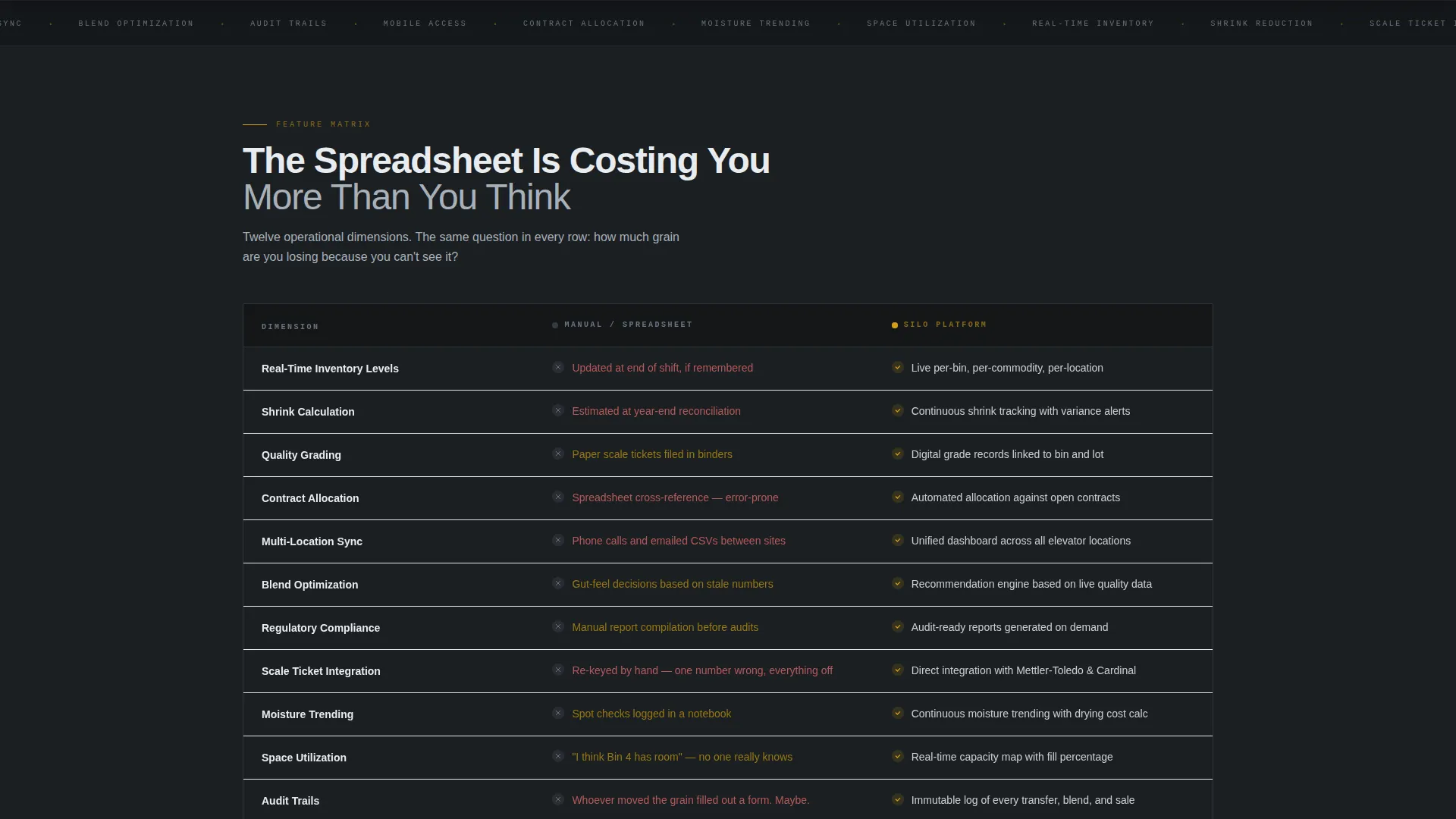Select the "Scale Ticket Integration" row label
The image size is (1456, 819).
(321, 671)
